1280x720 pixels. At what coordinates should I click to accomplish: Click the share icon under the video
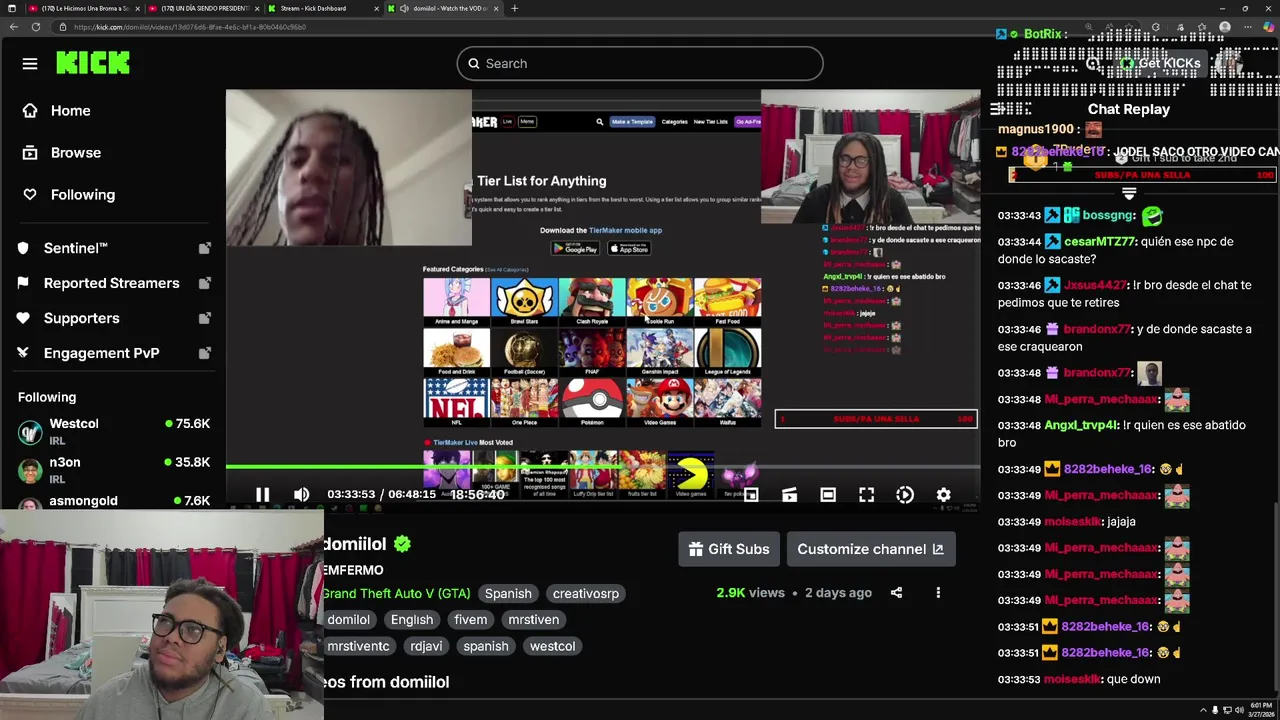(896, 593)
